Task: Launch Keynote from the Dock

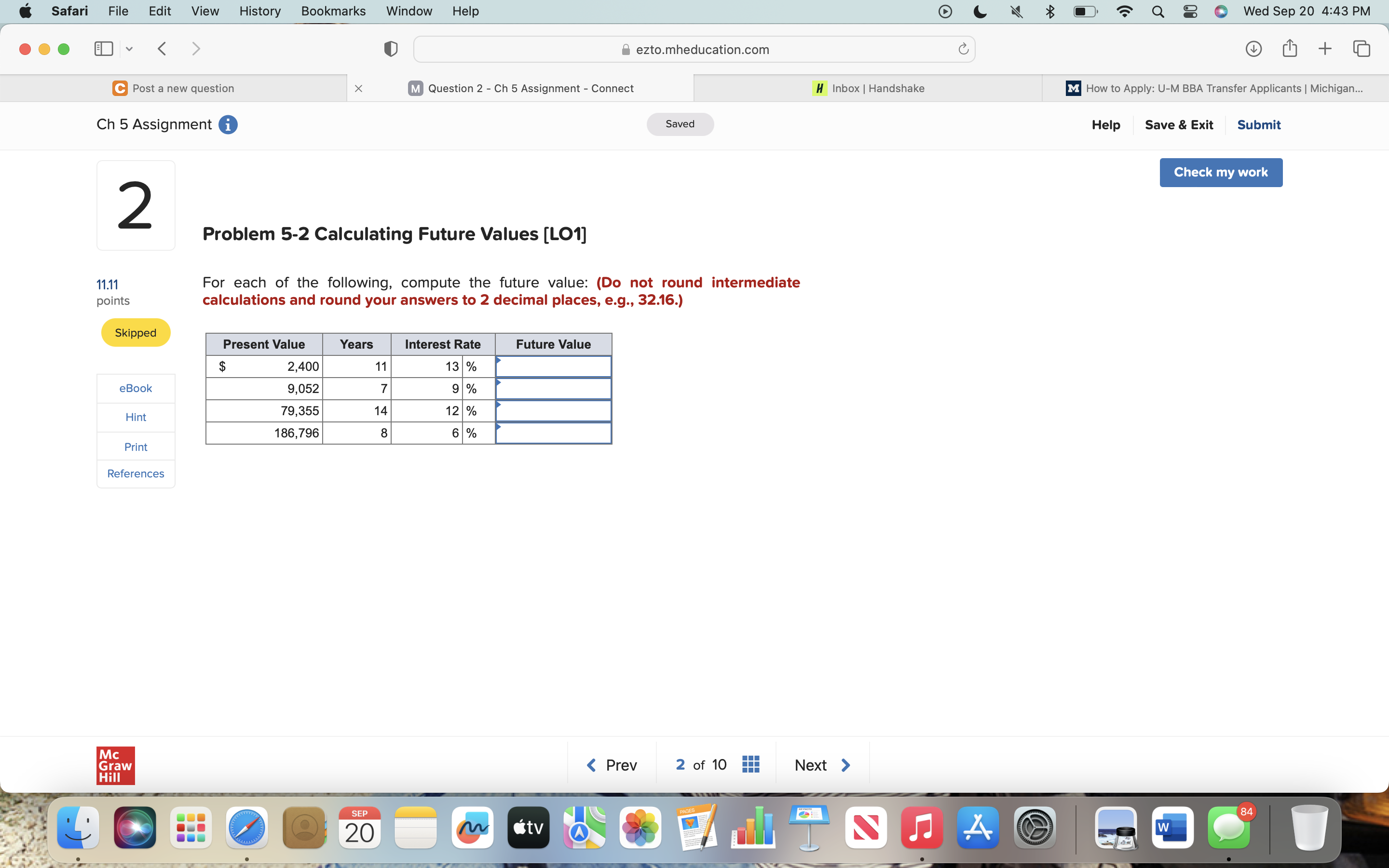Action: (808, 827)
